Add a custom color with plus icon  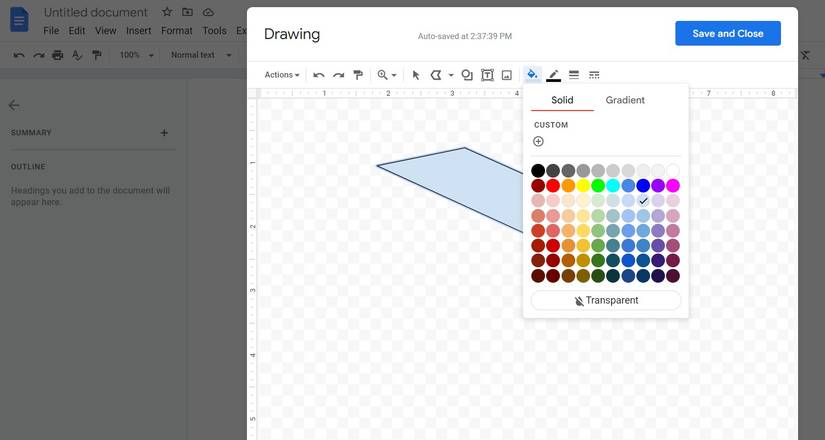(x=538, y=141)
